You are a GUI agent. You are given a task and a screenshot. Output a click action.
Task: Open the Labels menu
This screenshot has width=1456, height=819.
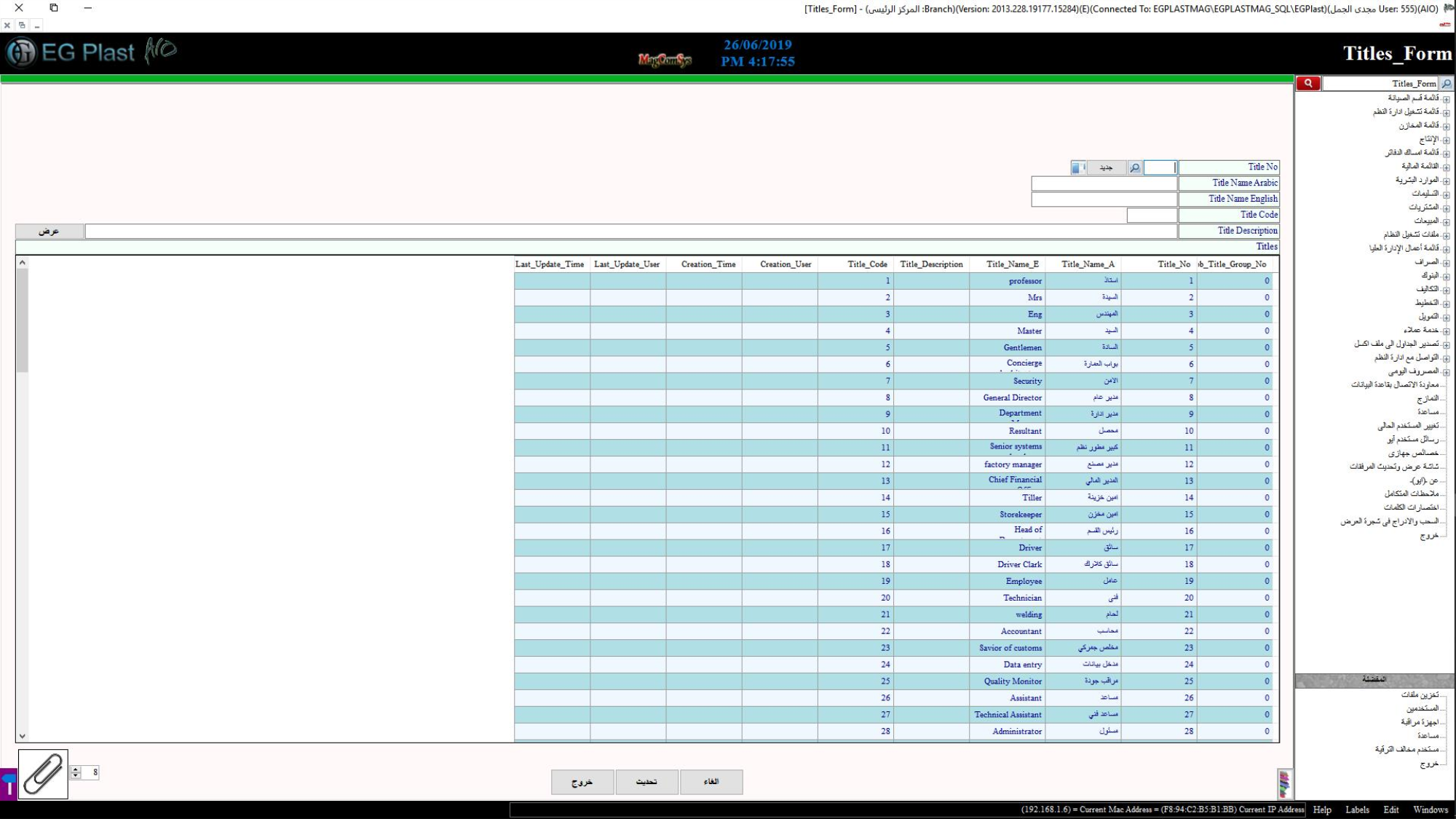1357,810
